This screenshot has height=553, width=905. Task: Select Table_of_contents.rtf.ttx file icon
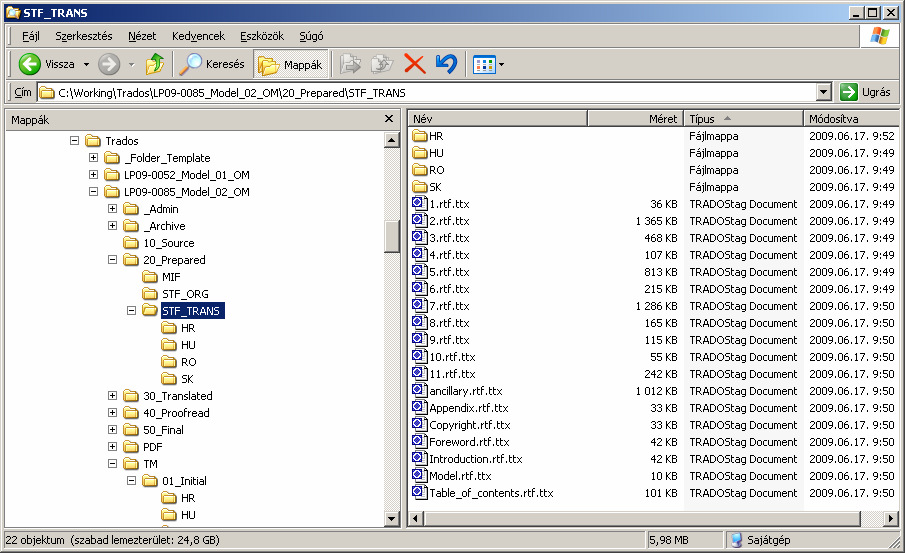tap(419, 492)
